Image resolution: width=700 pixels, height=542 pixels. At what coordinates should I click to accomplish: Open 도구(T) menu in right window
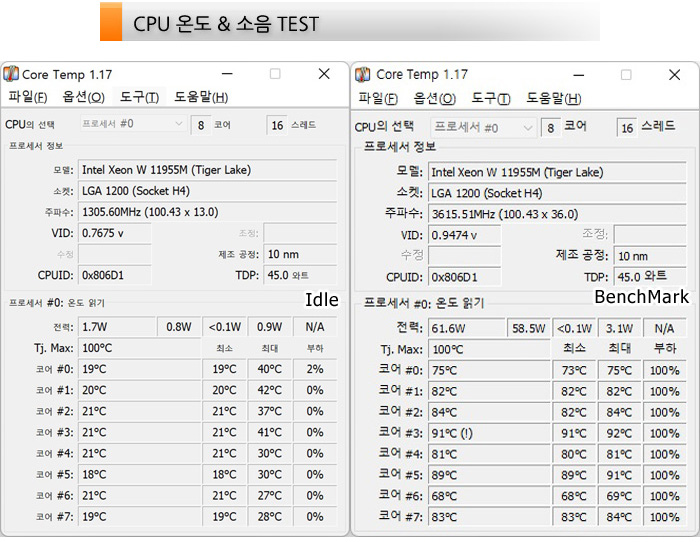coord(491,98)
